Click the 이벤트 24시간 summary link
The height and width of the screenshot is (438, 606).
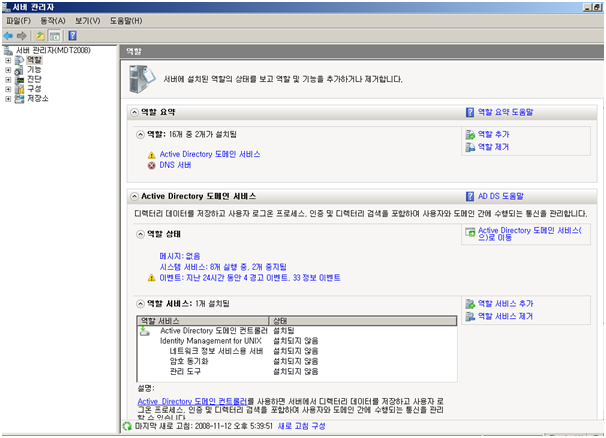tap(250, 278)
